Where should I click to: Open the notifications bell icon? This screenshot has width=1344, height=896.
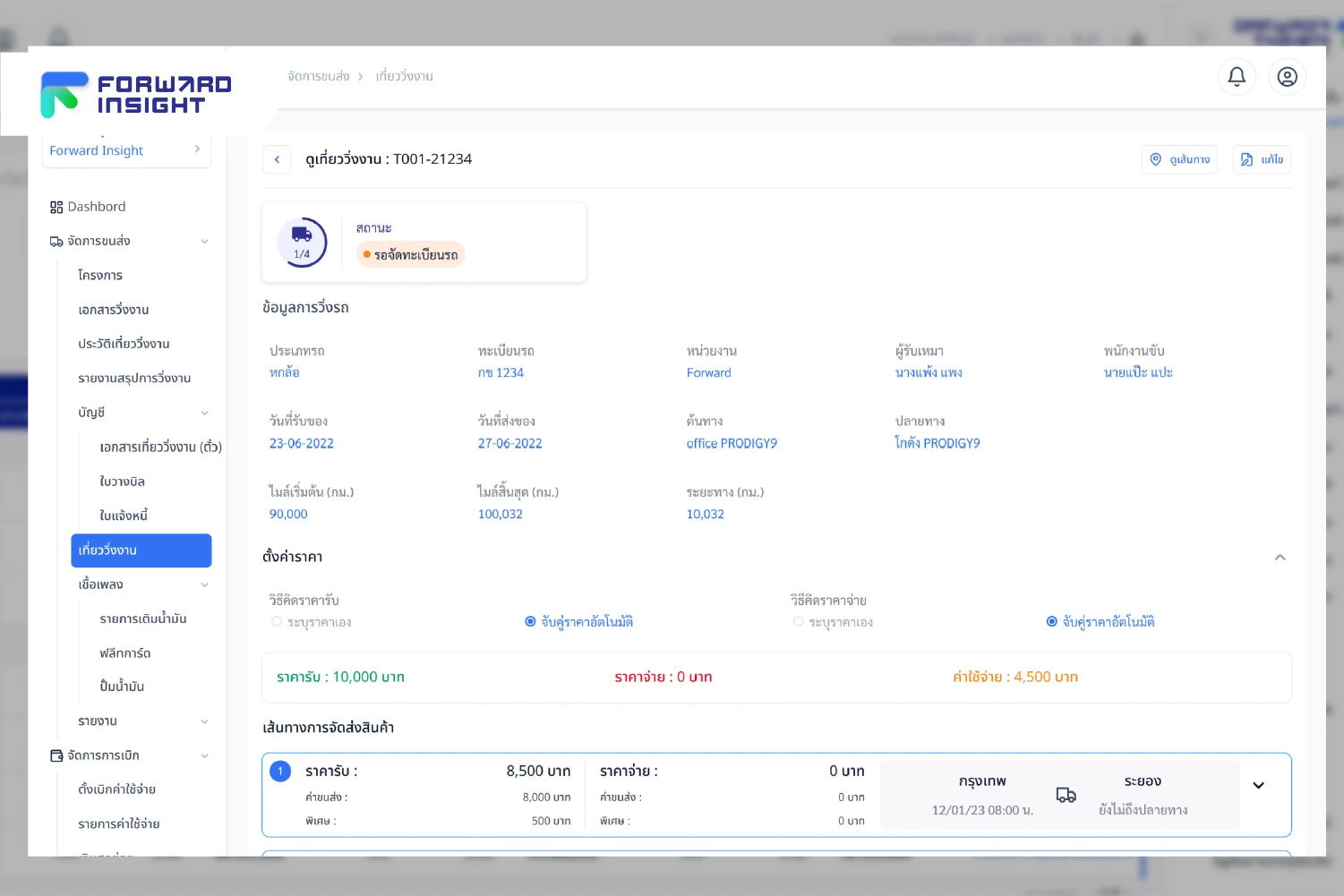1237,77
